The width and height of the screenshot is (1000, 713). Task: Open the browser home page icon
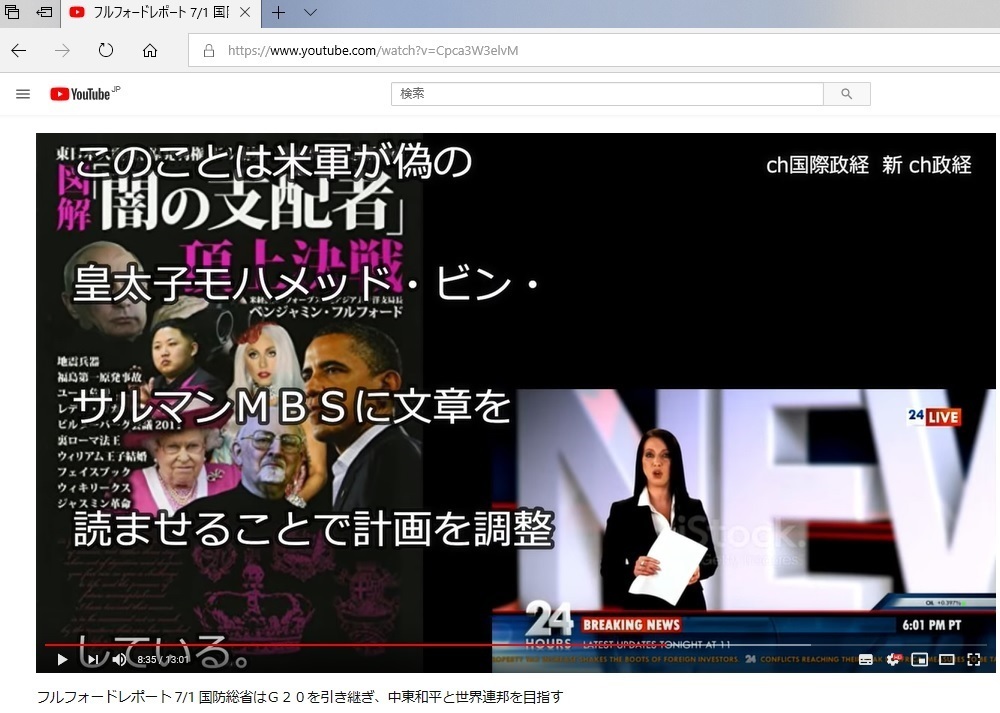coord(150,50)
